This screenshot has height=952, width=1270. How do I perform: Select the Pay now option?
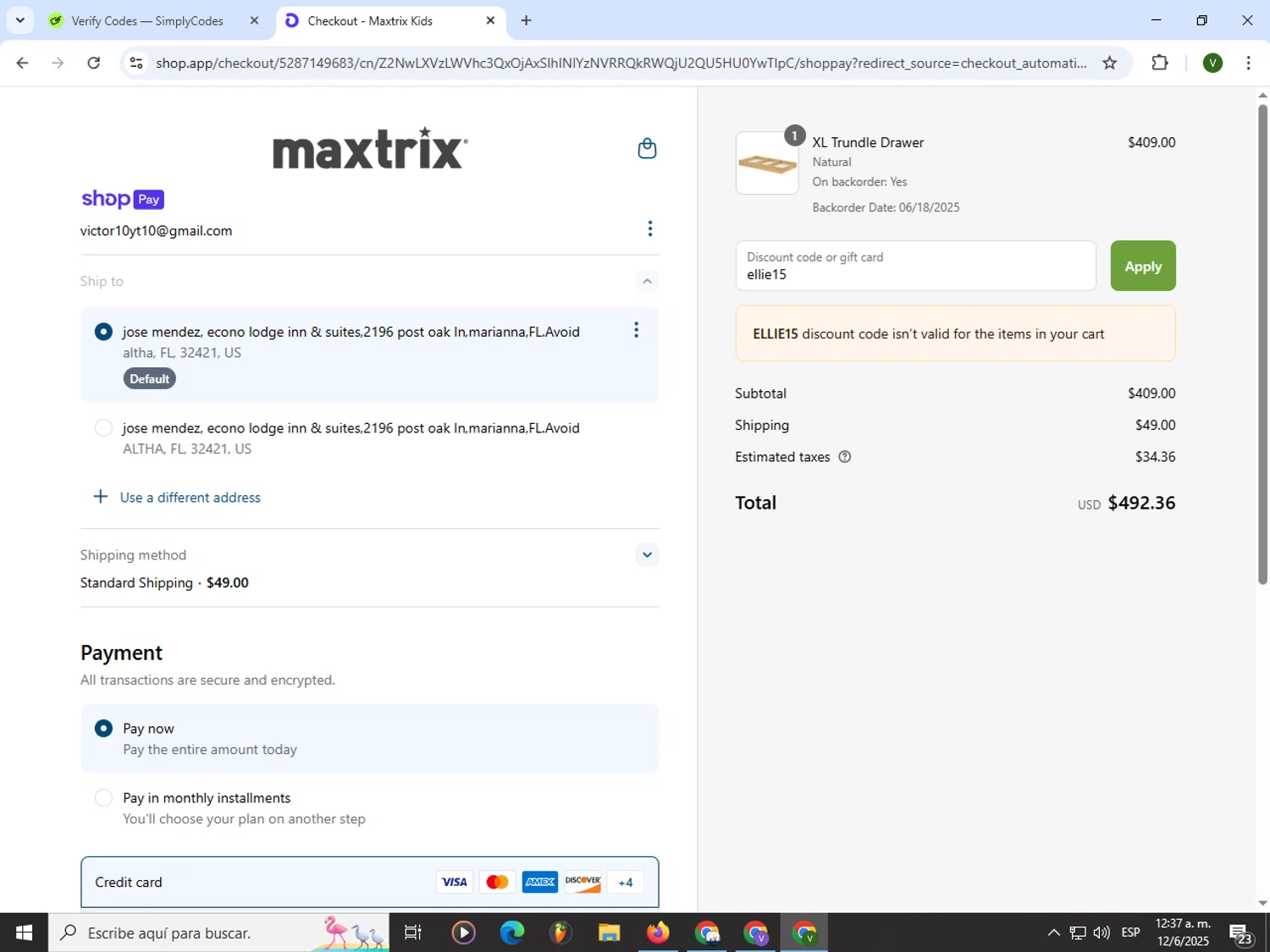pos(103,729)
